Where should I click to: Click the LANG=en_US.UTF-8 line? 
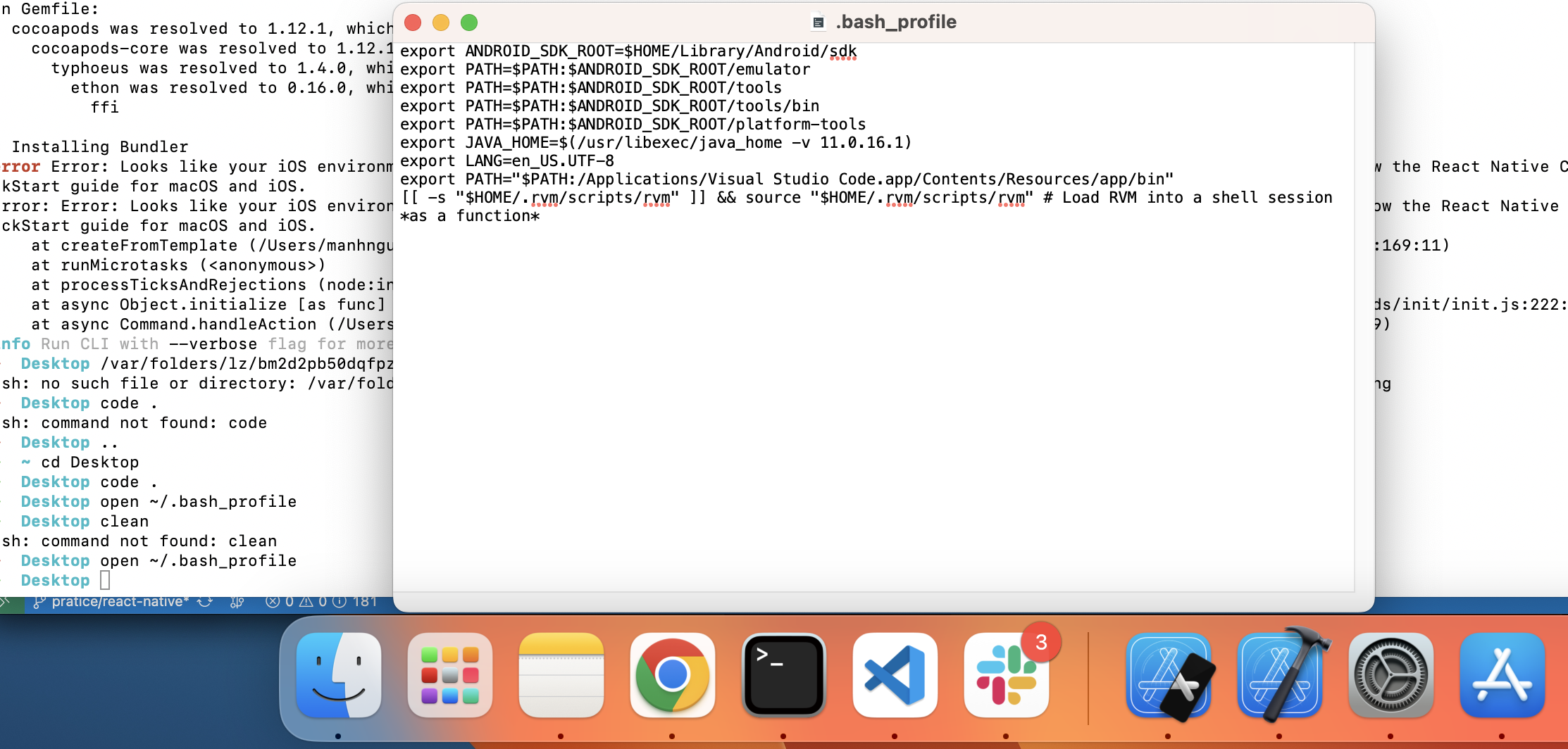coord(507,161)
